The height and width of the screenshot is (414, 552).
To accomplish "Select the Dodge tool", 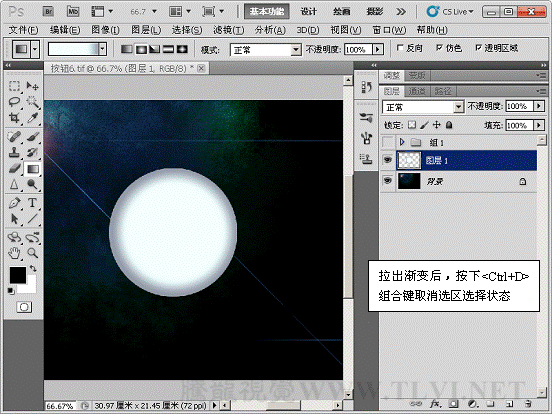I will point(33,184).
